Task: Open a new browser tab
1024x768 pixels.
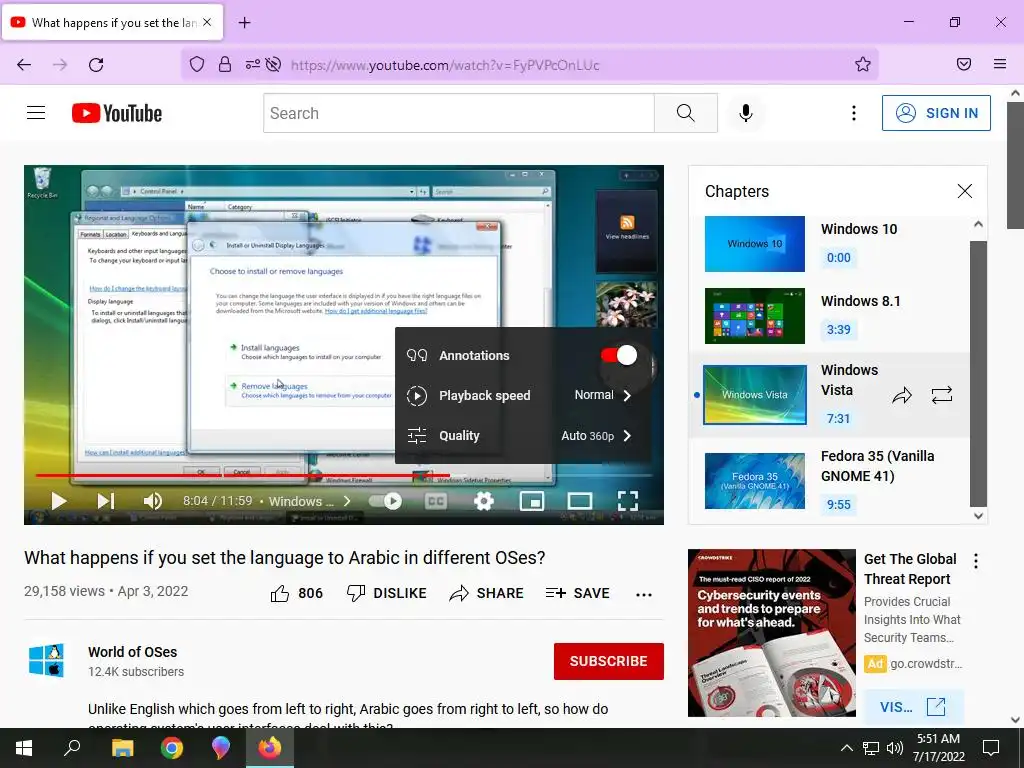Action: tap(244, 23)
